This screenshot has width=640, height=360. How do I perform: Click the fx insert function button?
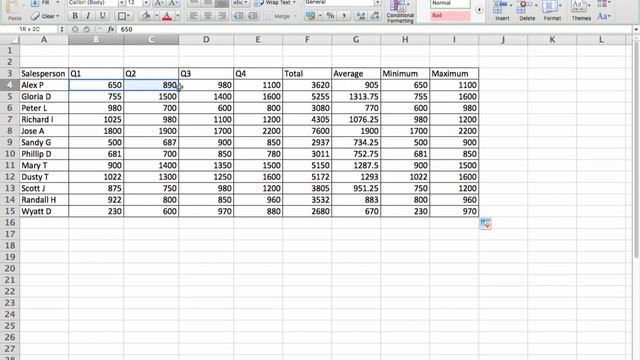click(111, 29)
